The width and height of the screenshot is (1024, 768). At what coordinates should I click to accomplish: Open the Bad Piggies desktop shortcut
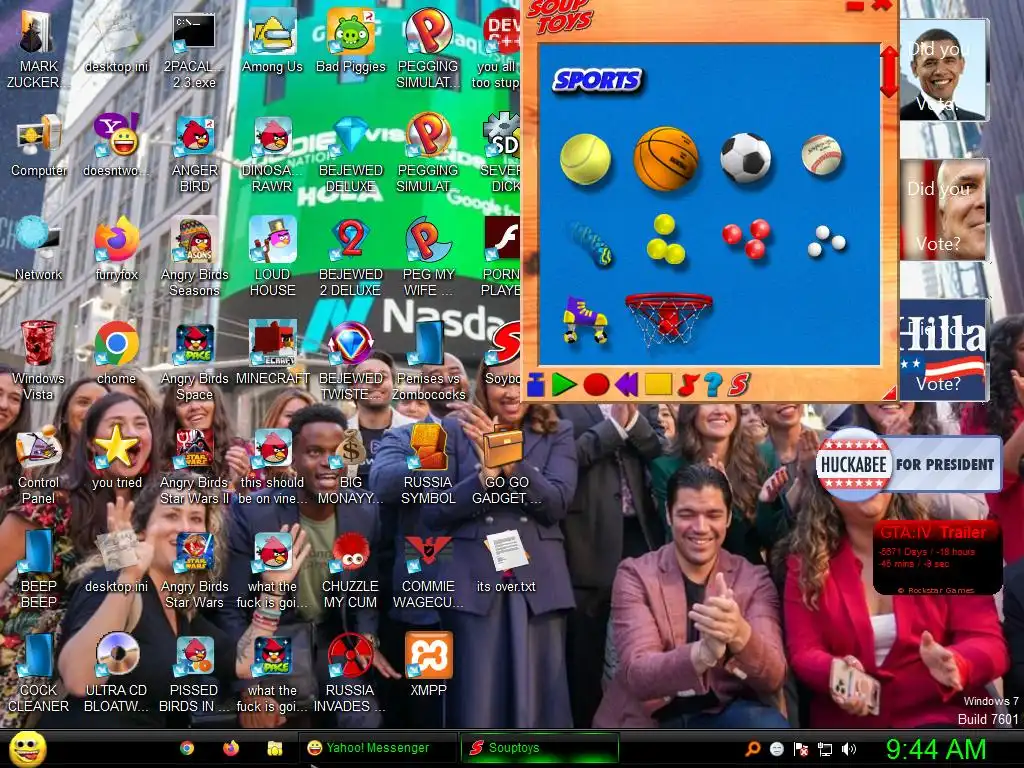(351, 40)
